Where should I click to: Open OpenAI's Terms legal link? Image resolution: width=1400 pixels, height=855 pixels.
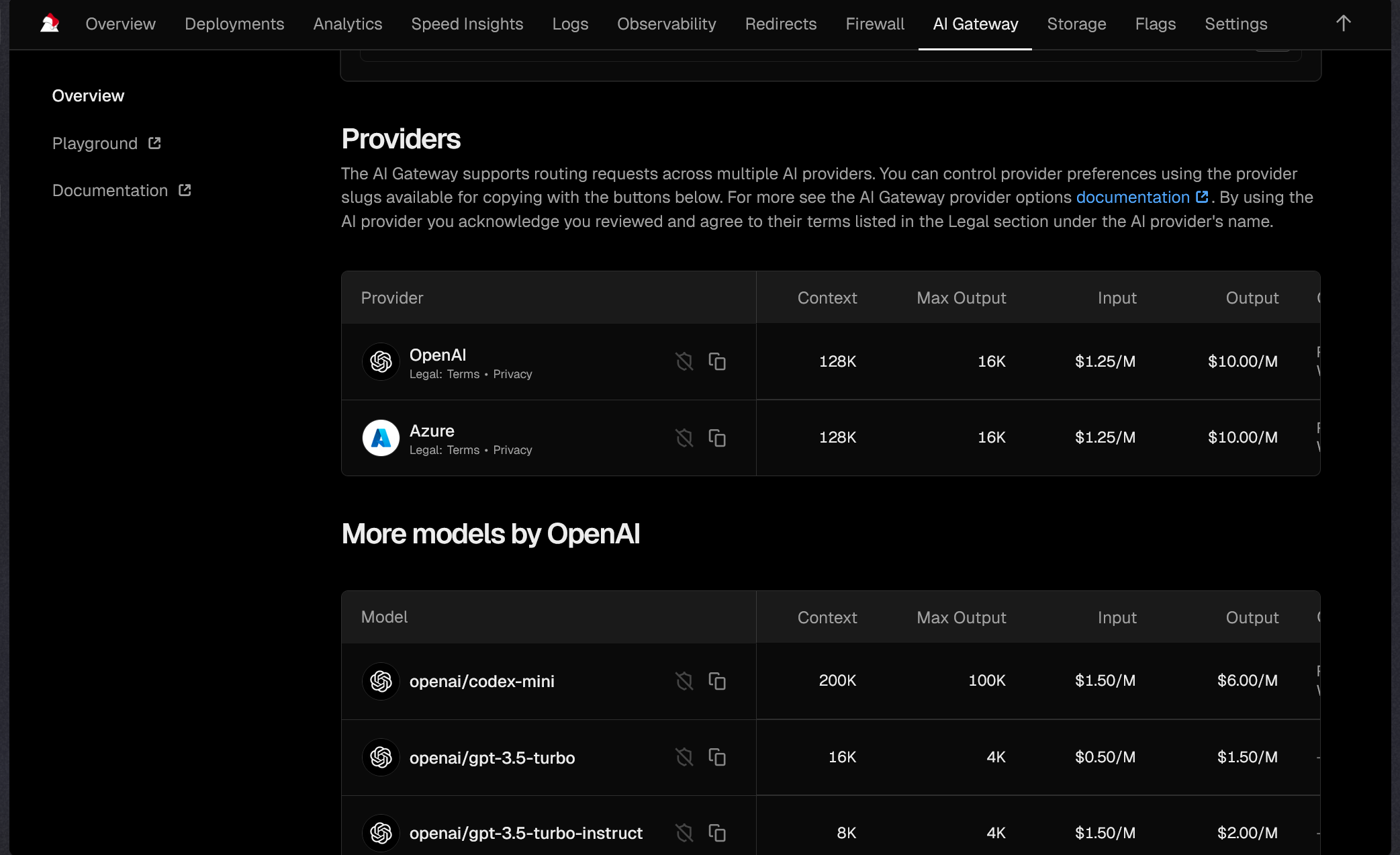tap(463, 374)
